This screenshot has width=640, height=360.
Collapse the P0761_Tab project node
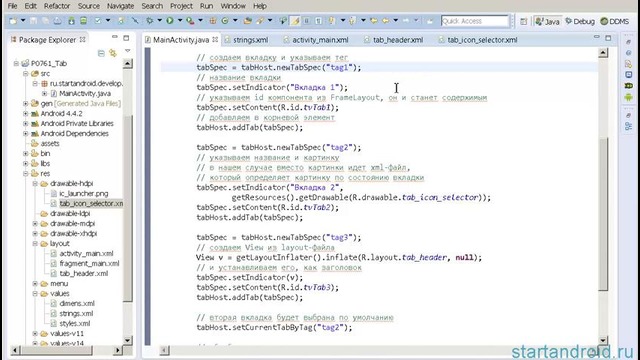tap(16, 63)
